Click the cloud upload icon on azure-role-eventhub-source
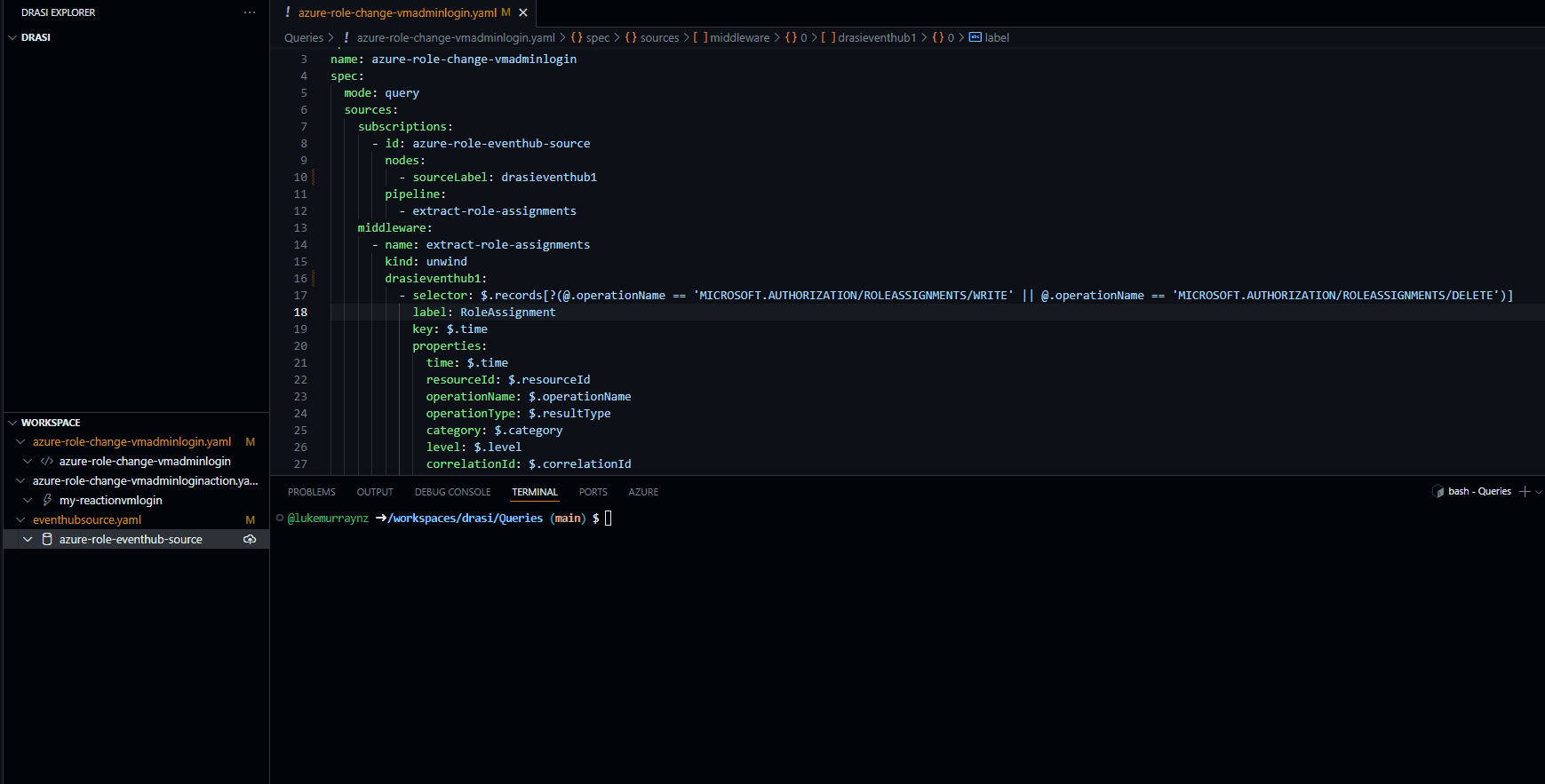The width and height of the screenshot is (1545, 784). coord(250,539)
